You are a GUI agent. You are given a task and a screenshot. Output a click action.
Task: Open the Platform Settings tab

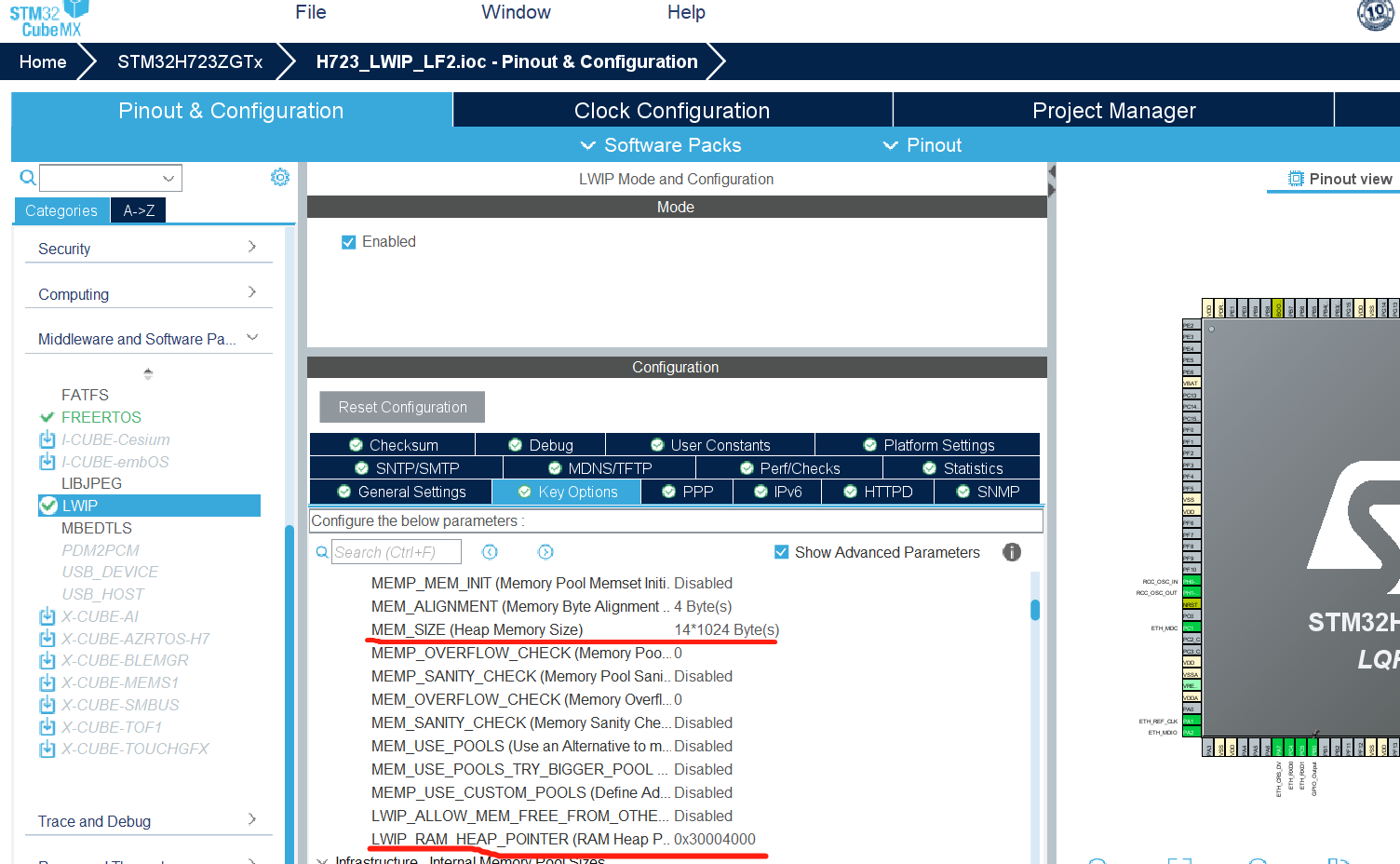point(928,445)
